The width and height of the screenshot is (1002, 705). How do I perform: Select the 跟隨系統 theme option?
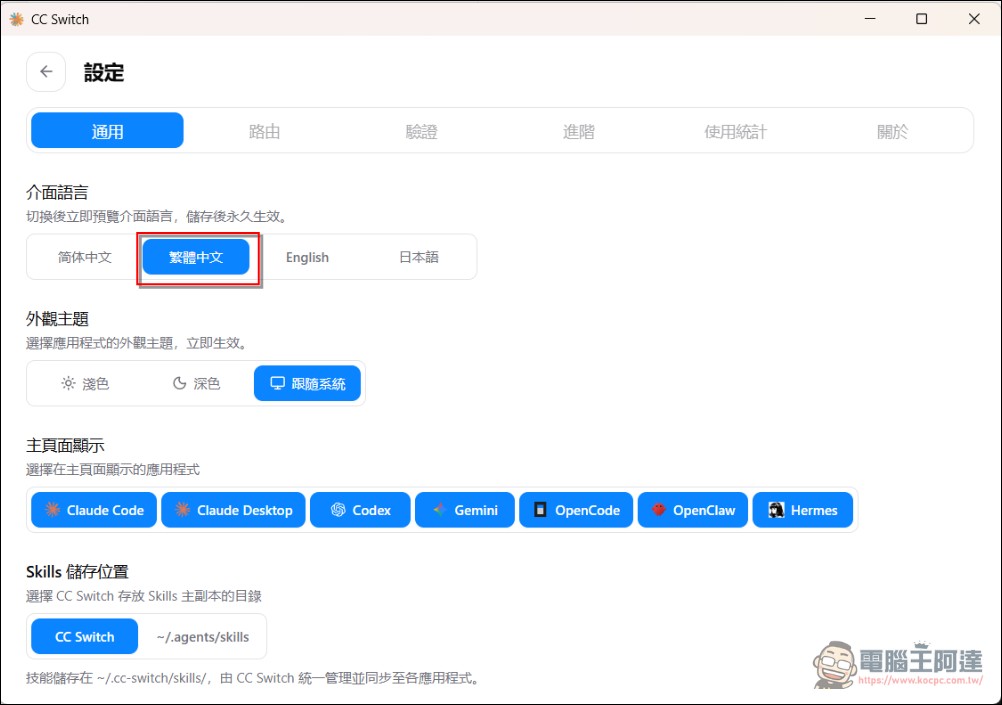(x=307, y=383)
